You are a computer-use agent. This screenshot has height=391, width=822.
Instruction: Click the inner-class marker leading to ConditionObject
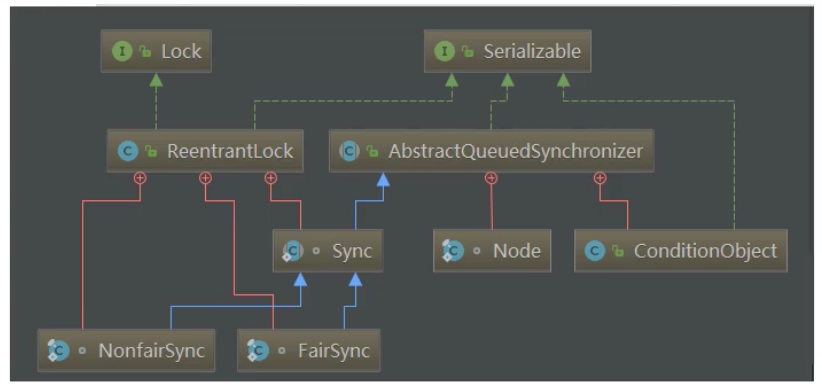[600, 178]
